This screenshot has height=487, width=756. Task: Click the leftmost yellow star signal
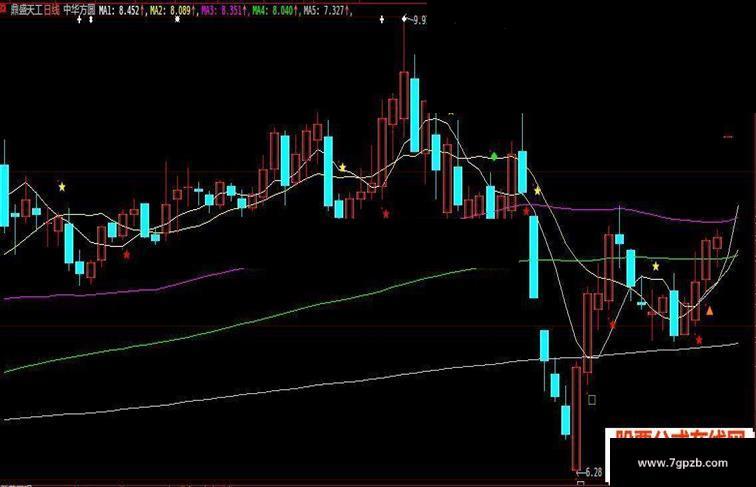[62, 187]
